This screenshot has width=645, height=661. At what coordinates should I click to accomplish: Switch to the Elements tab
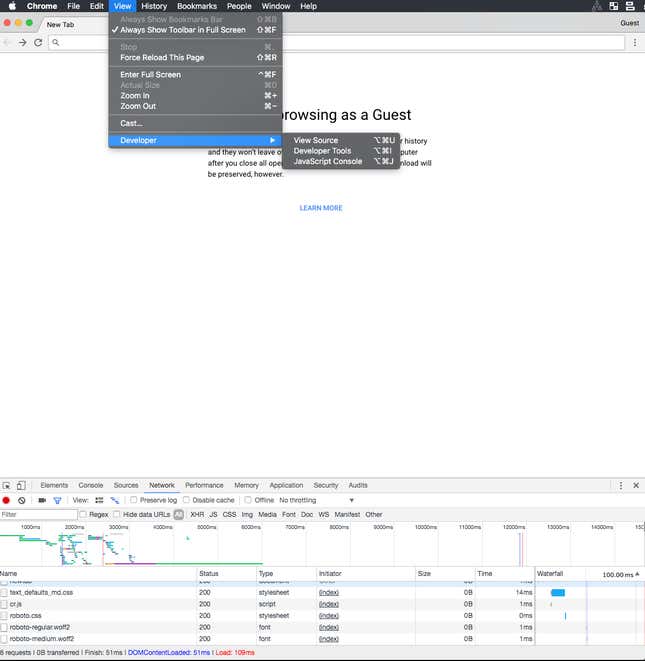click(54, 485)
